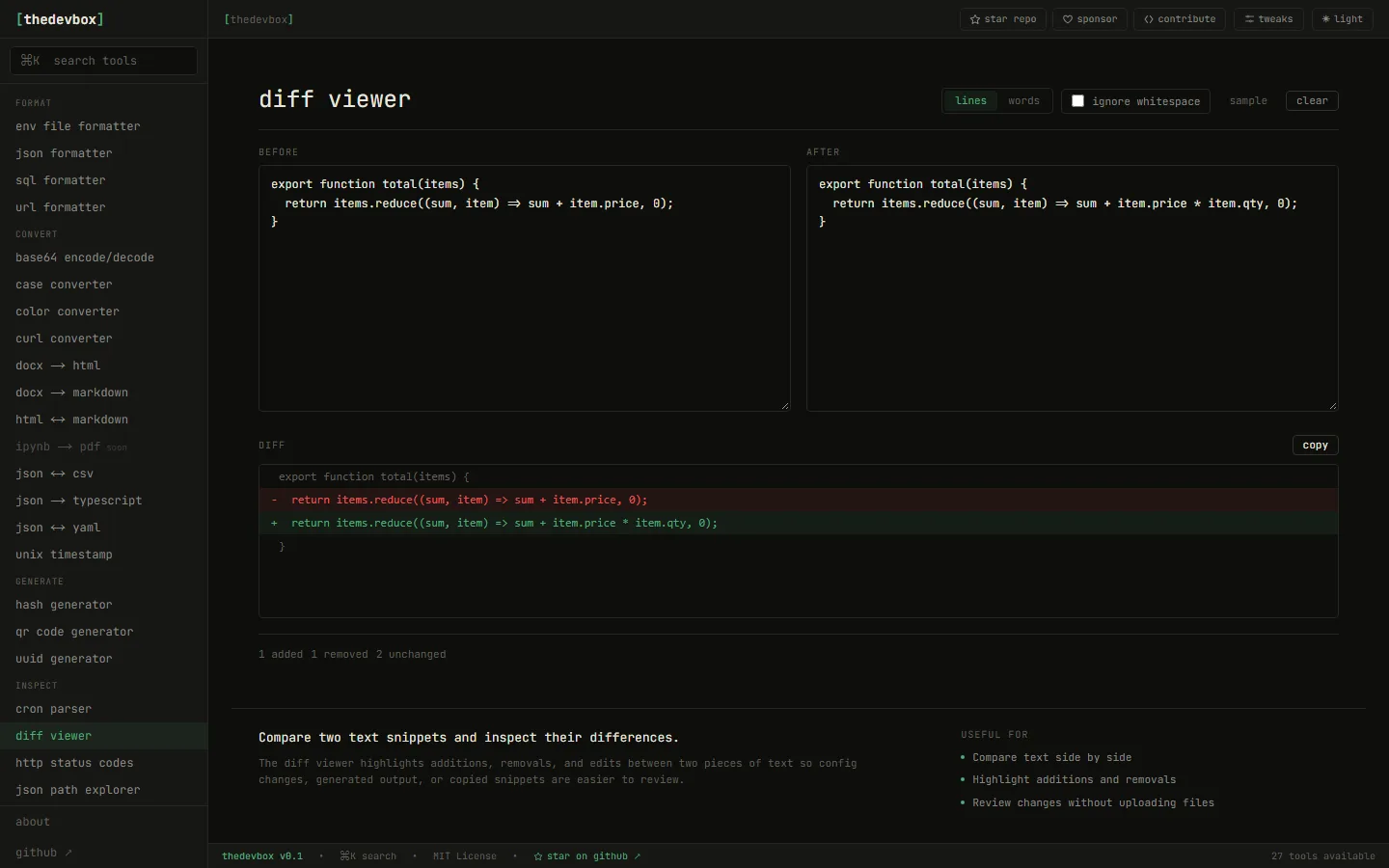Load the sample diff text
The image size is (1389, 868).
click(x=1248, y=101)
